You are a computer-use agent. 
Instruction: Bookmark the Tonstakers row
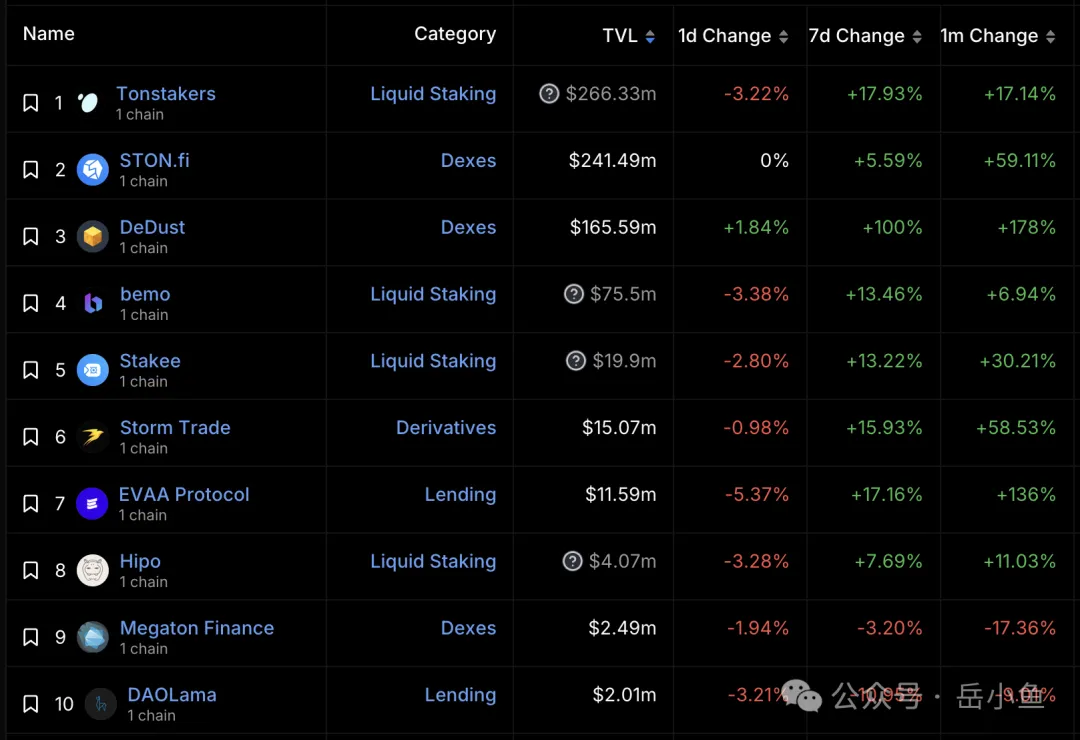point(30,103)
